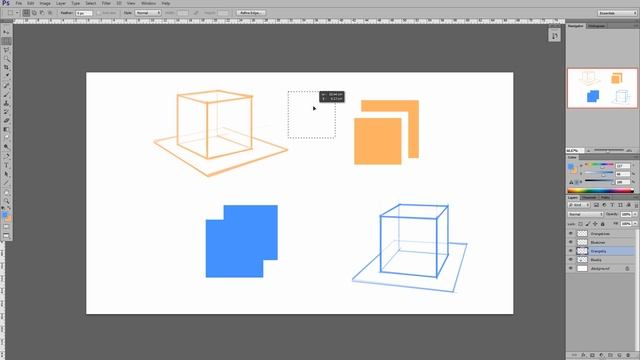Open the Layer menu
Screen dimensions: 640x360
click(61, 3)
